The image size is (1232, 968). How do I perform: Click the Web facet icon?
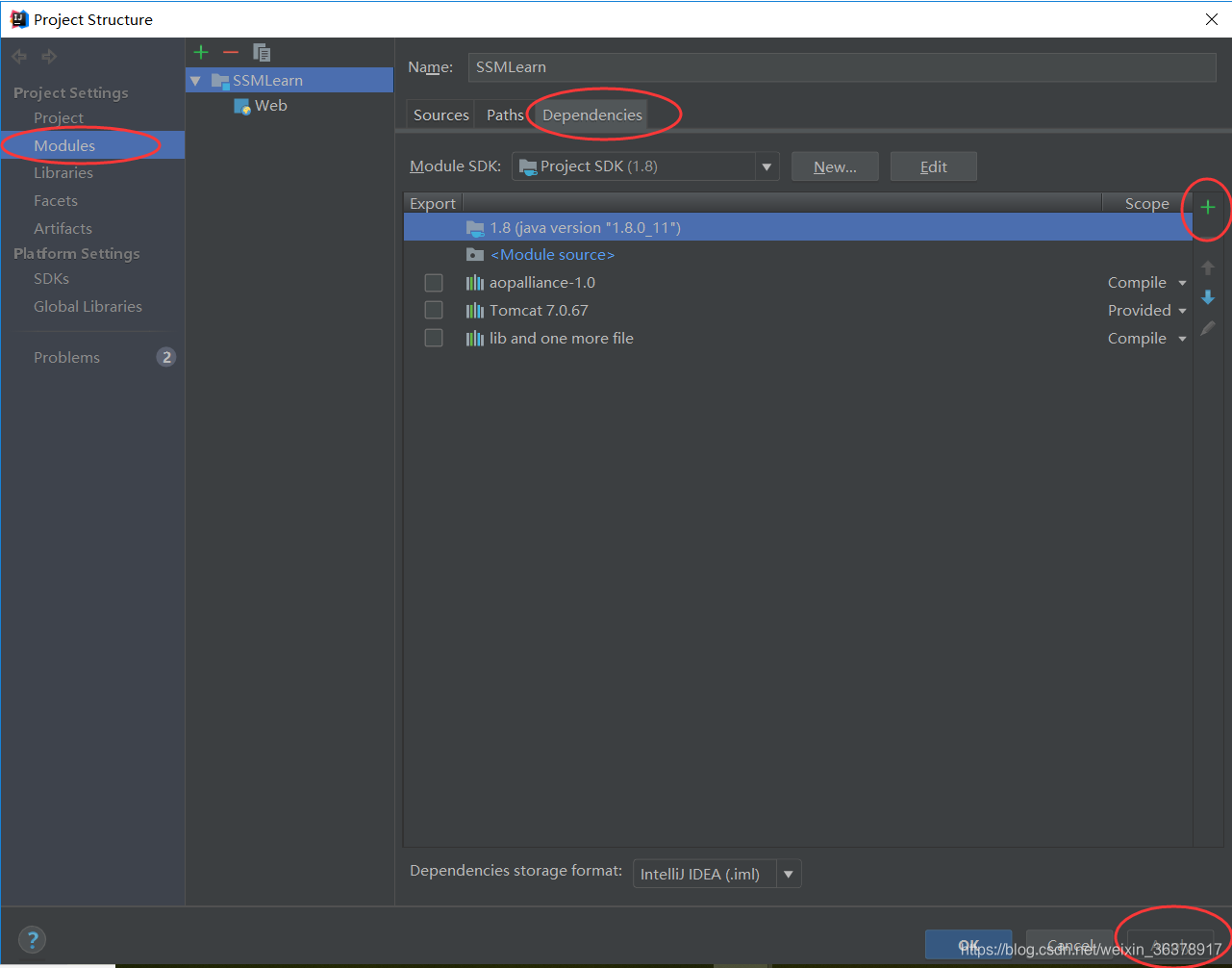click(242, 106)
